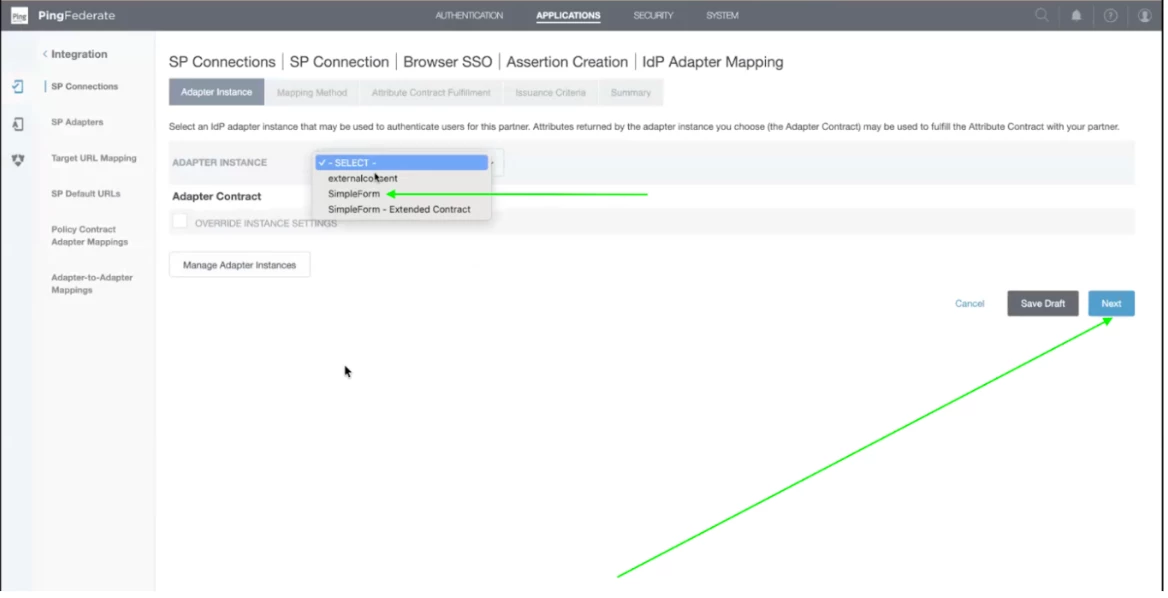Choose the - SELECT - dropdown option
The image size is (1168, 598).
point(401,162)
